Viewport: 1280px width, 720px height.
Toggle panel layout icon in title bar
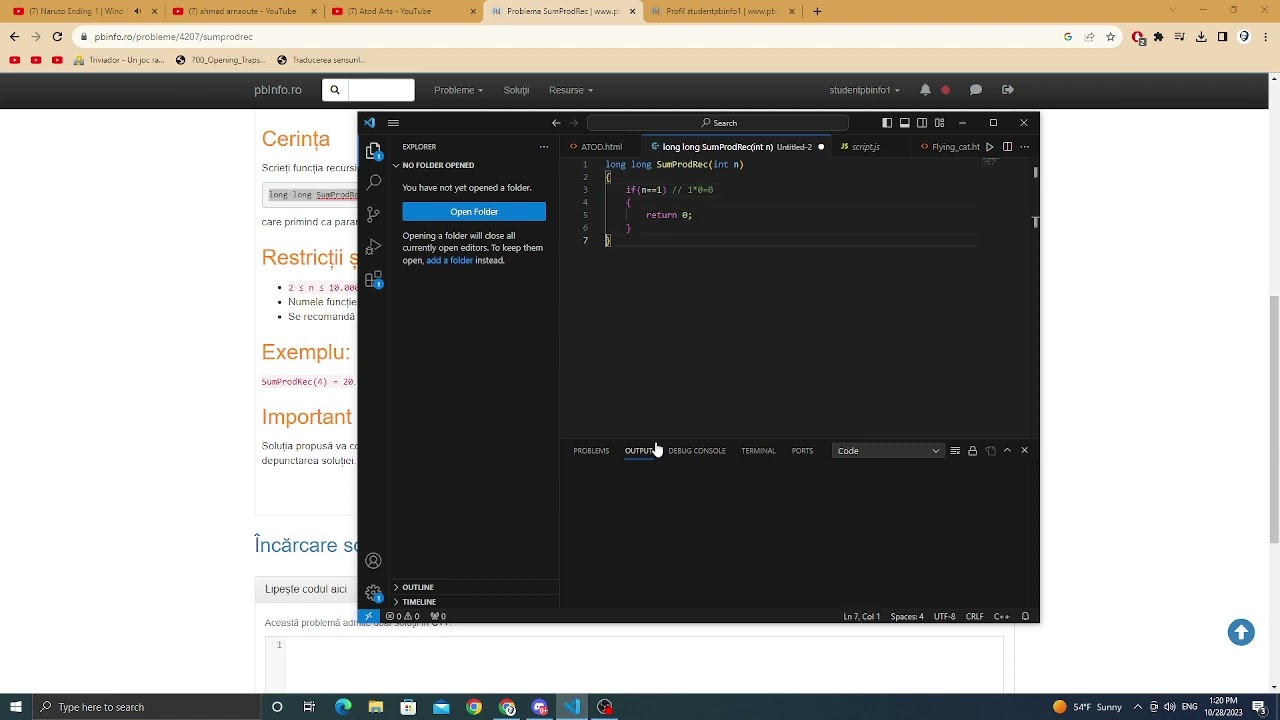pos(904,123)
